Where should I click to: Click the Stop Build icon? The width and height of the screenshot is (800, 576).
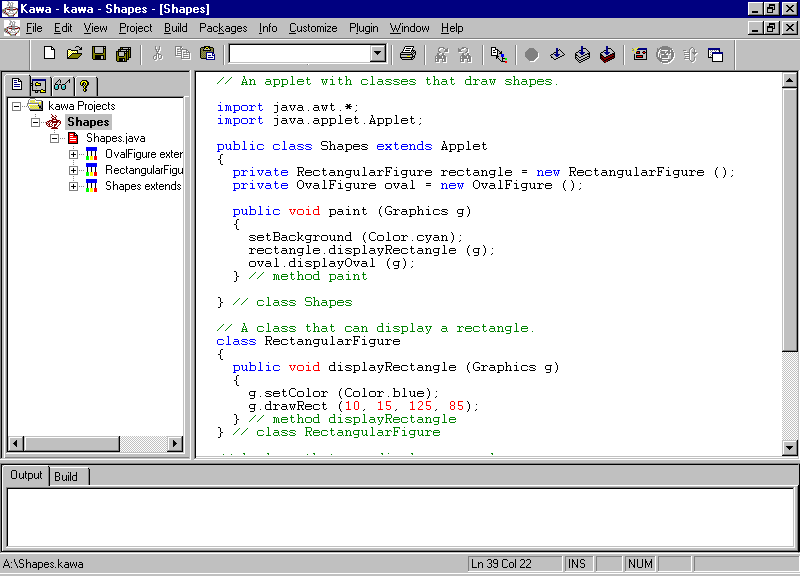(529, 55)
